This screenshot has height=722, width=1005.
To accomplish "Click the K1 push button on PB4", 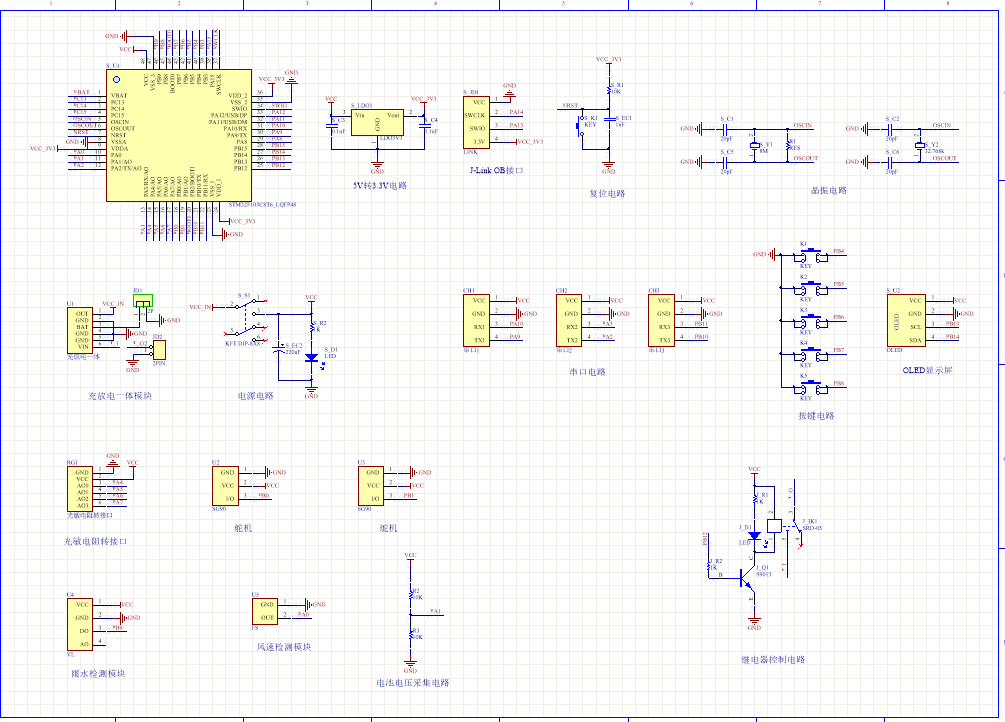I will pos(812,255).
